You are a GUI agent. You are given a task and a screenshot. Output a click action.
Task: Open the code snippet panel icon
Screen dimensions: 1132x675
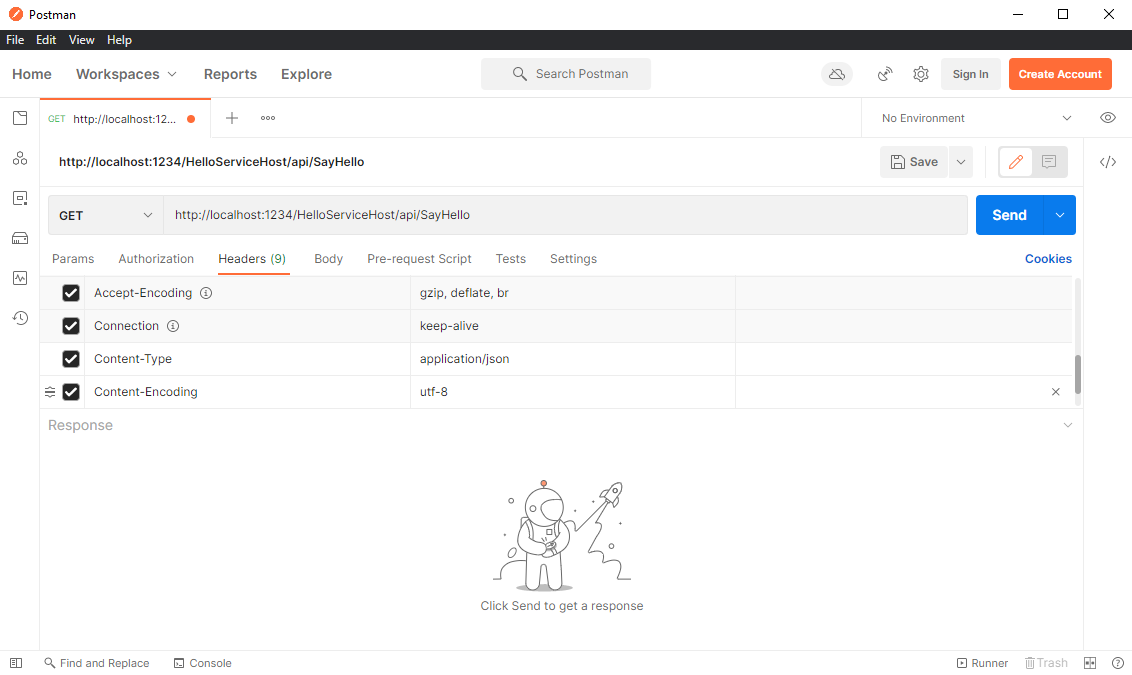pyautogui.click(x=1107, y=162)
